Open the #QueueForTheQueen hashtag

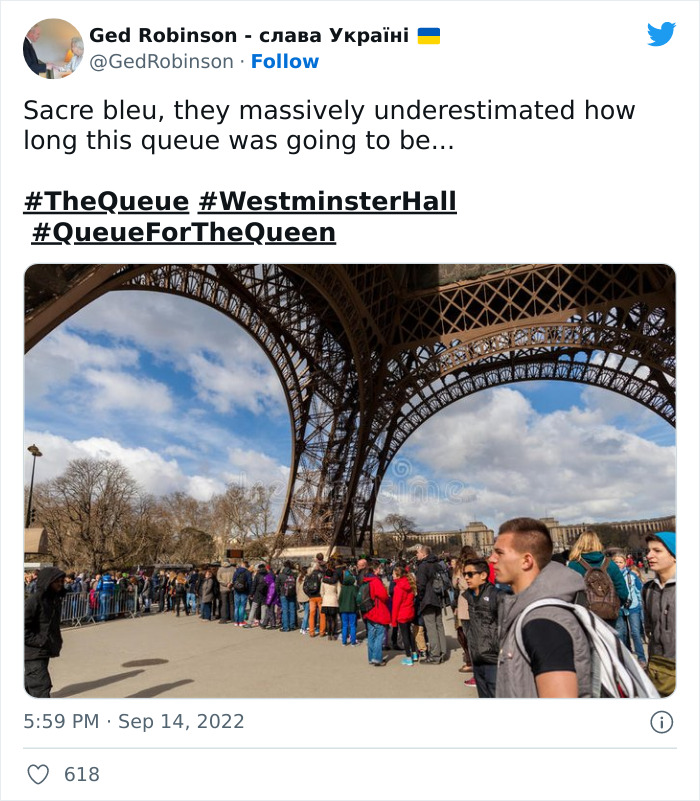click(183, 233)
